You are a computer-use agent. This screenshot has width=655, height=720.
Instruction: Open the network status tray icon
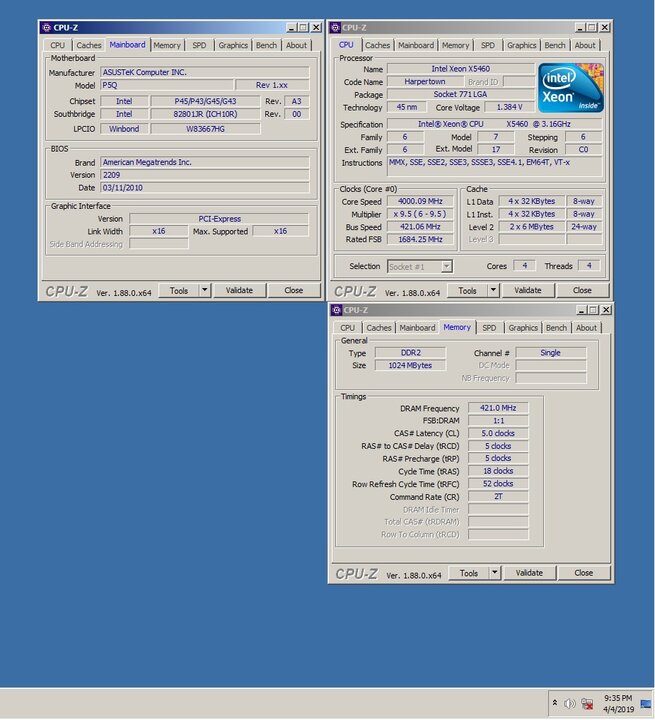pyautogui.click(x=587, y=703)
